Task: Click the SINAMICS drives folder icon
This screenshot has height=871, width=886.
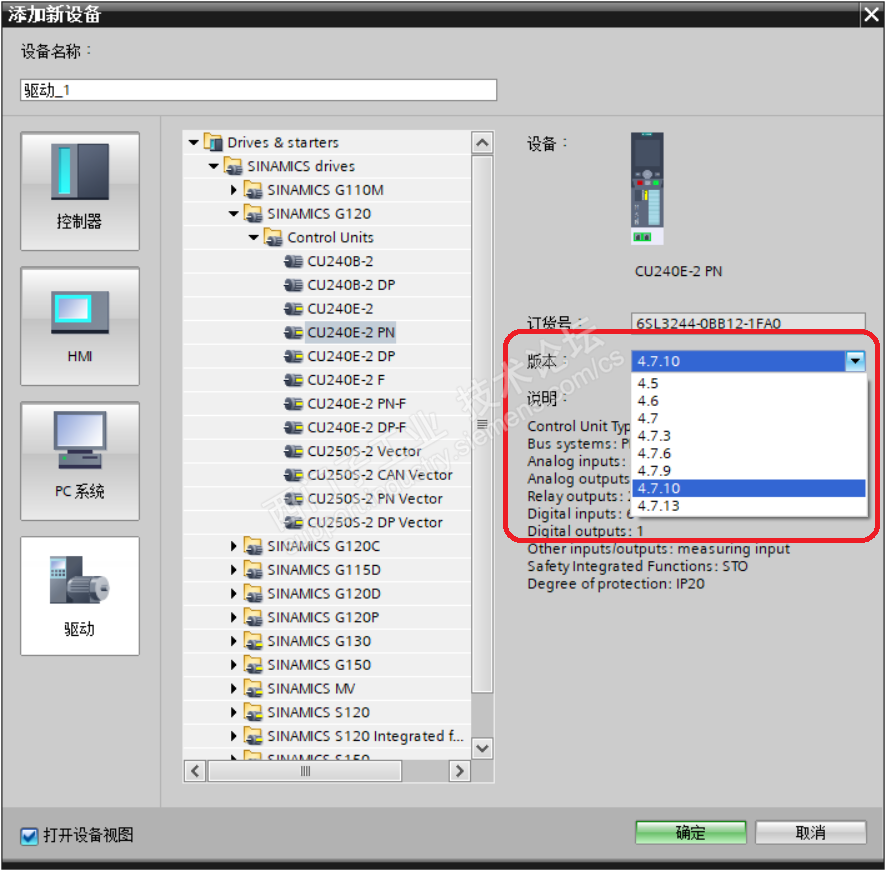Action: point(233,166)
